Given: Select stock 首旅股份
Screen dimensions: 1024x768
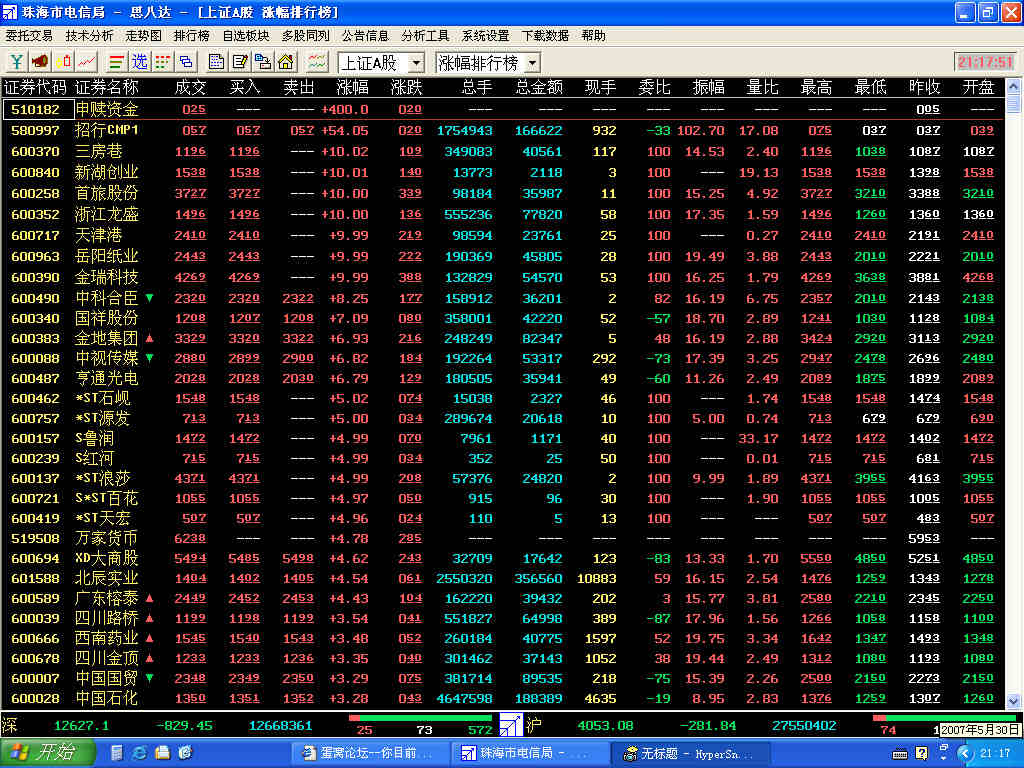Looking at the screenshot, I should 106,193.
